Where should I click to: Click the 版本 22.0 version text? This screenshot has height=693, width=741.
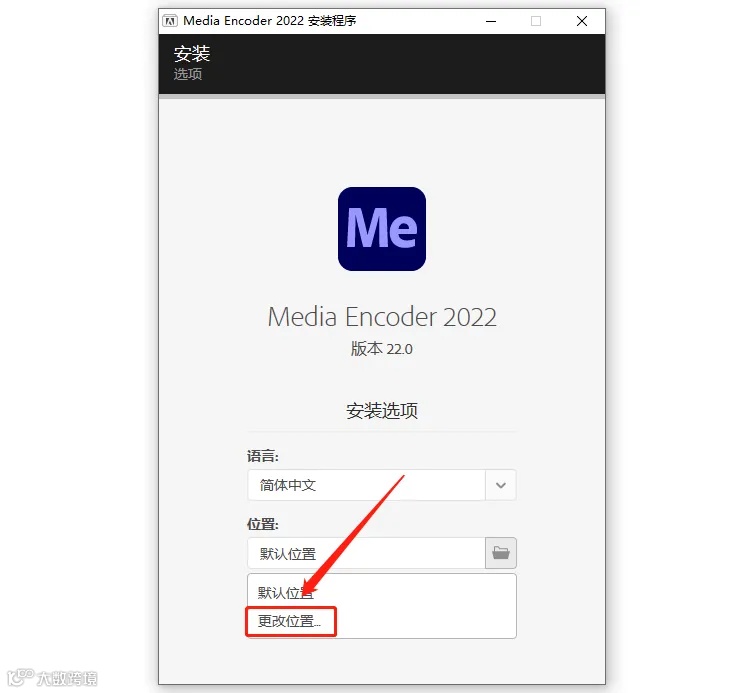click(381, 349)
